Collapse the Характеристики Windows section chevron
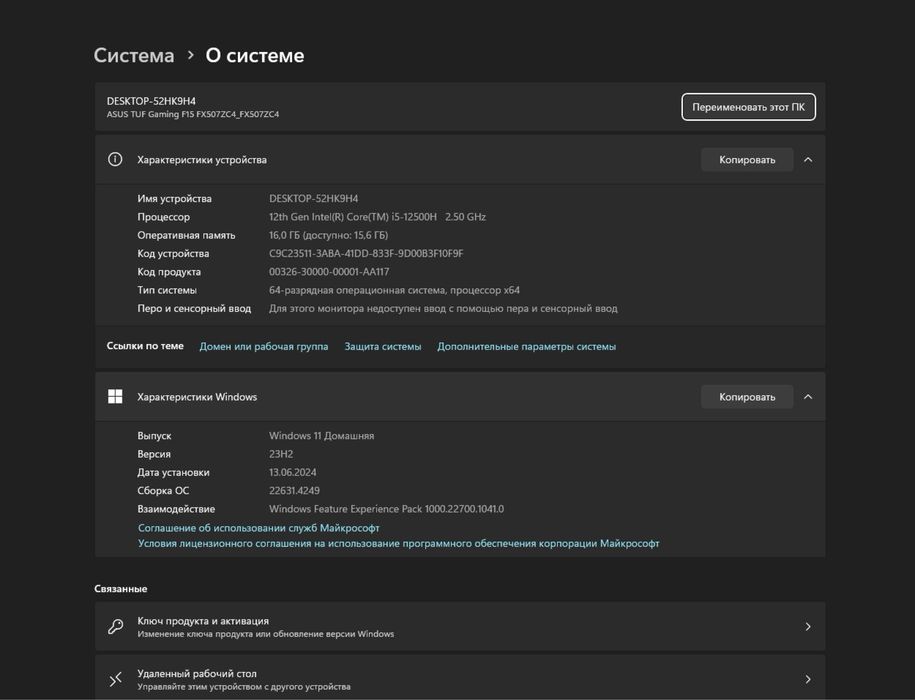 click(x=808, y=397)
